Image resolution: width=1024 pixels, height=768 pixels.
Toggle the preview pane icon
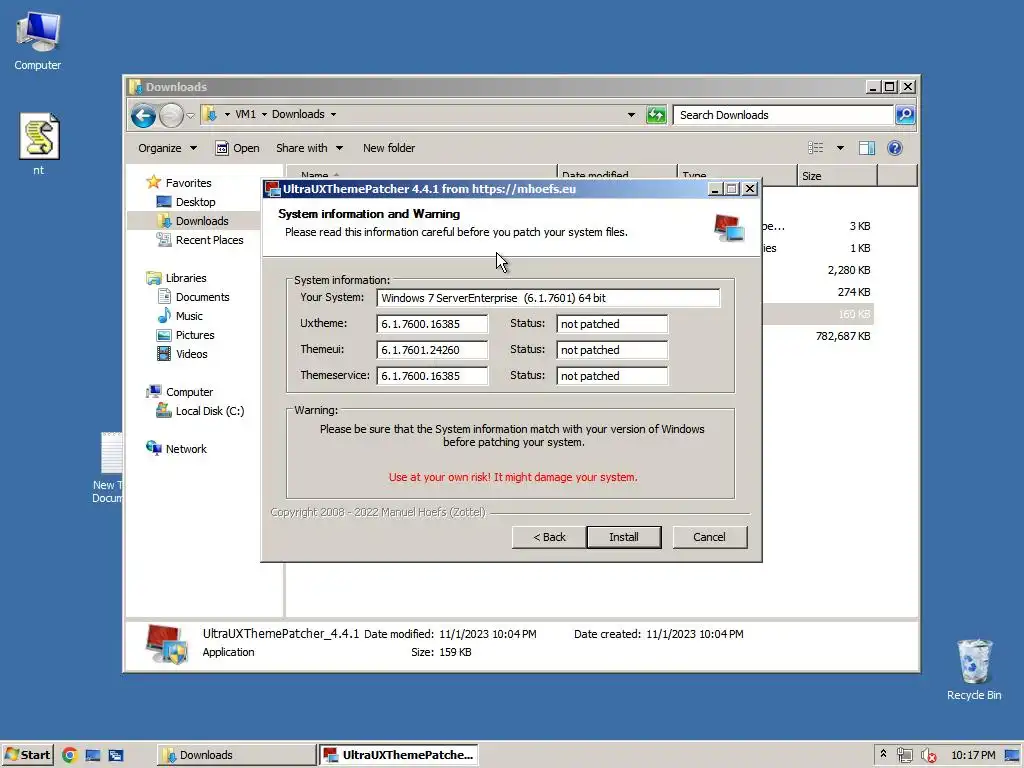point(867,148)
